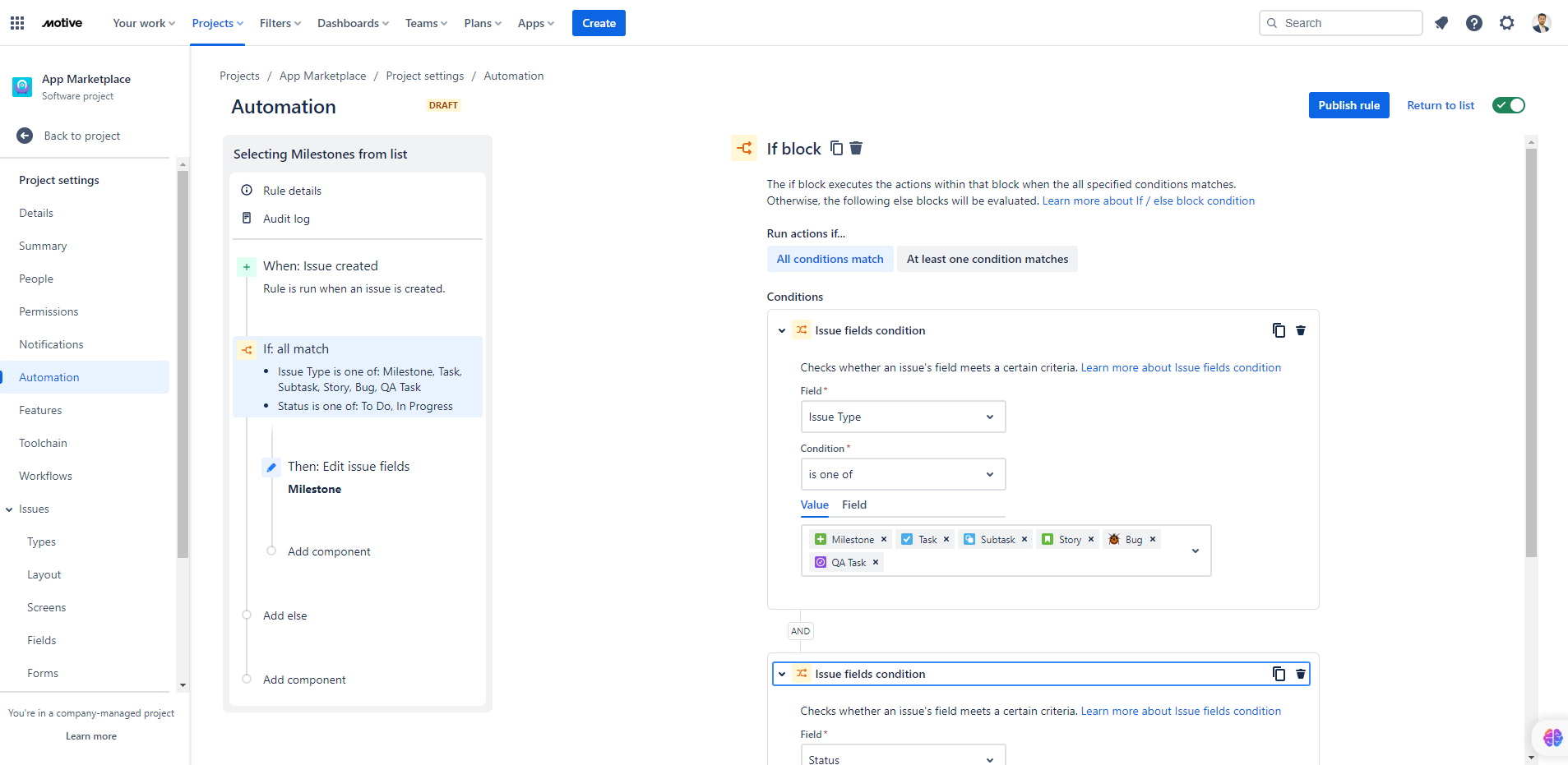The height and width of the screenshot is (765, 1568).
Task: Toggle the rule enabled switch
Action: click(1509, 105)
